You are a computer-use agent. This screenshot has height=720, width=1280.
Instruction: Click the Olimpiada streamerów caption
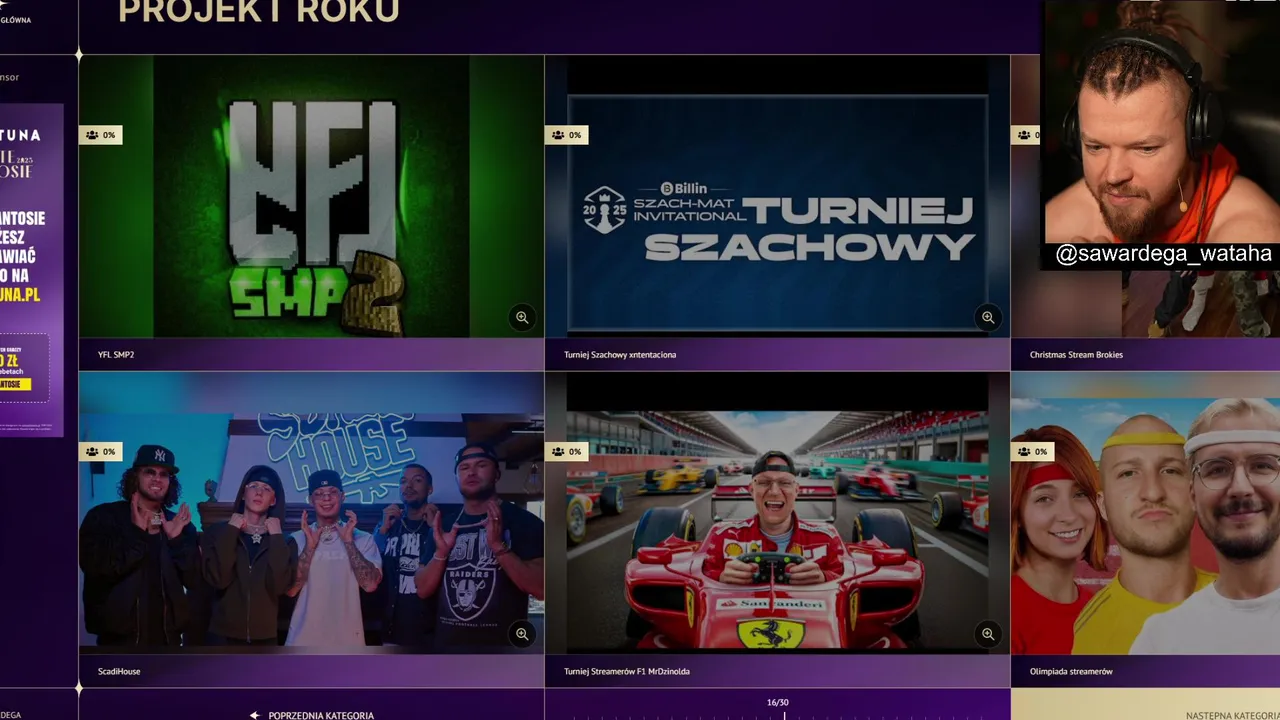[1071, 672]
